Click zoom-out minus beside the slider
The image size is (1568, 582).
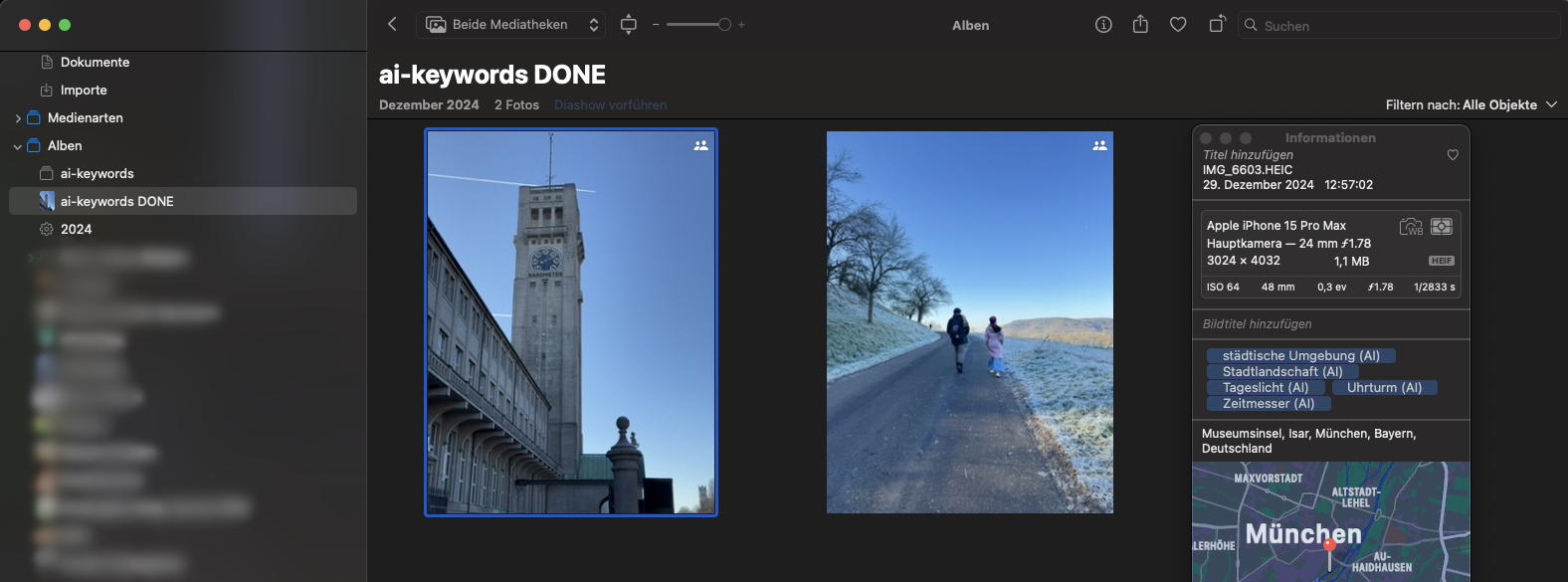(656, 25)
